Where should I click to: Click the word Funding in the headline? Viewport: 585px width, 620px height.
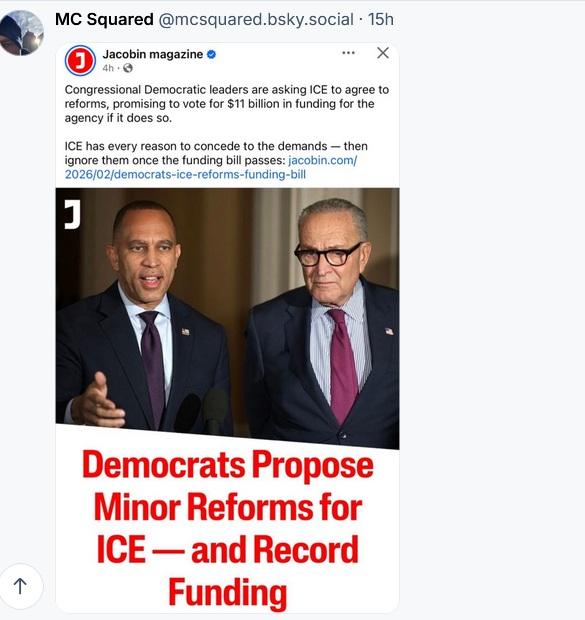(x=227, y=592)
